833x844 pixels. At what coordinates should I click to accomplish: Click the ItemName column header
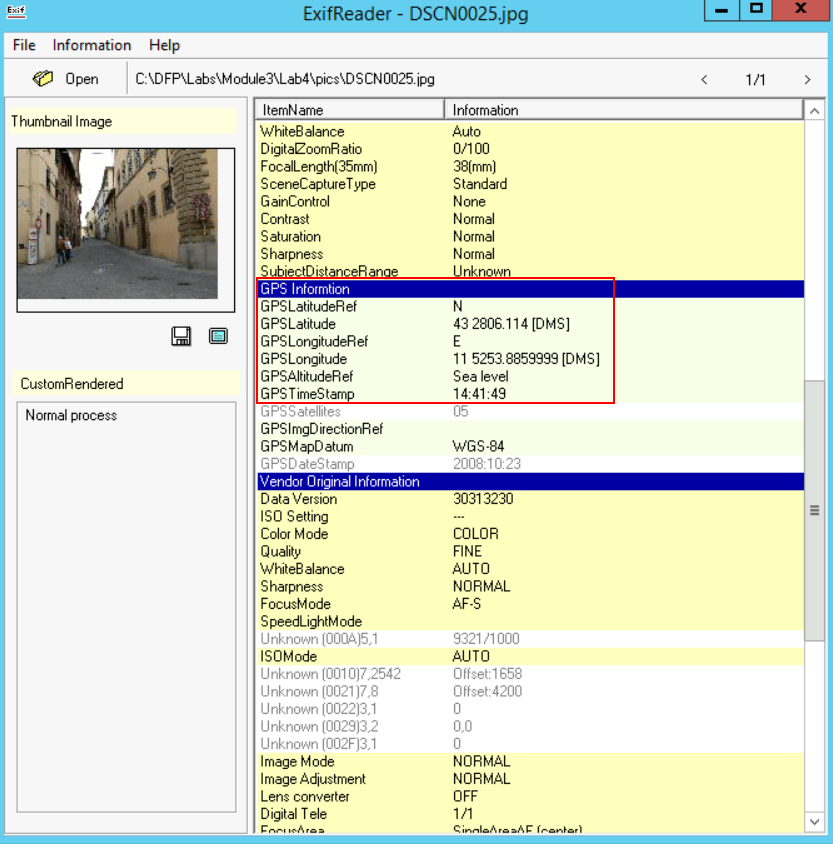[349, 110]
